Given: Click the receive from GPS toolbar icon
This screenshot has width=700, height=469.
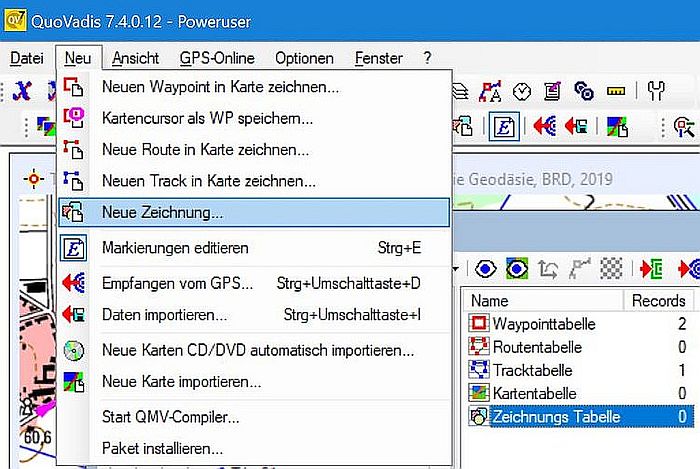Looking at the screenshot, I should [x=545, y=126].
